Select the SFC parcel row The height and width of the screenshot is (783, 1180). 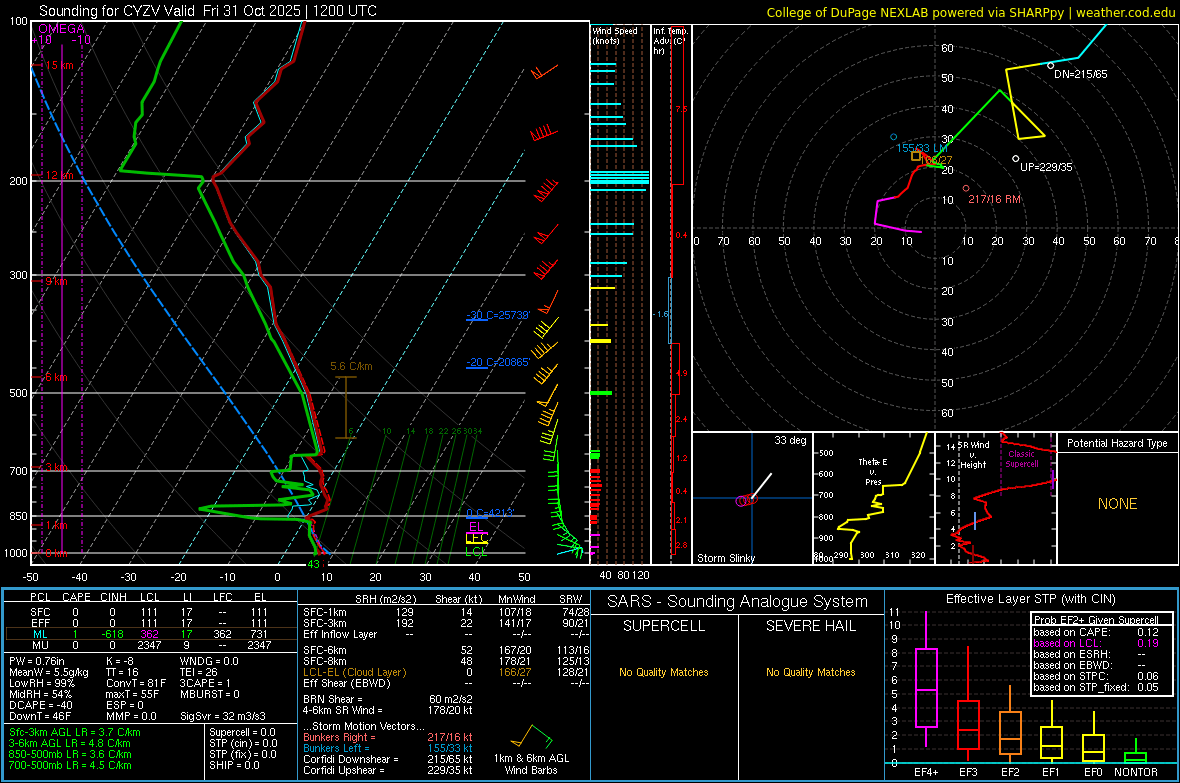click(151, 612)
